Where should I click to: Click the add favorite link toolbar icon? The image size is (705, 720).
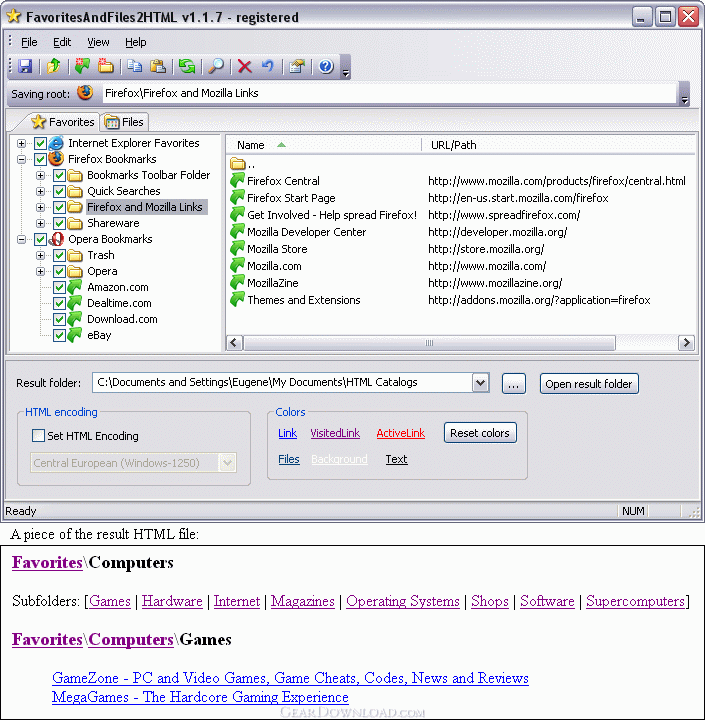(x=82, y=66)
